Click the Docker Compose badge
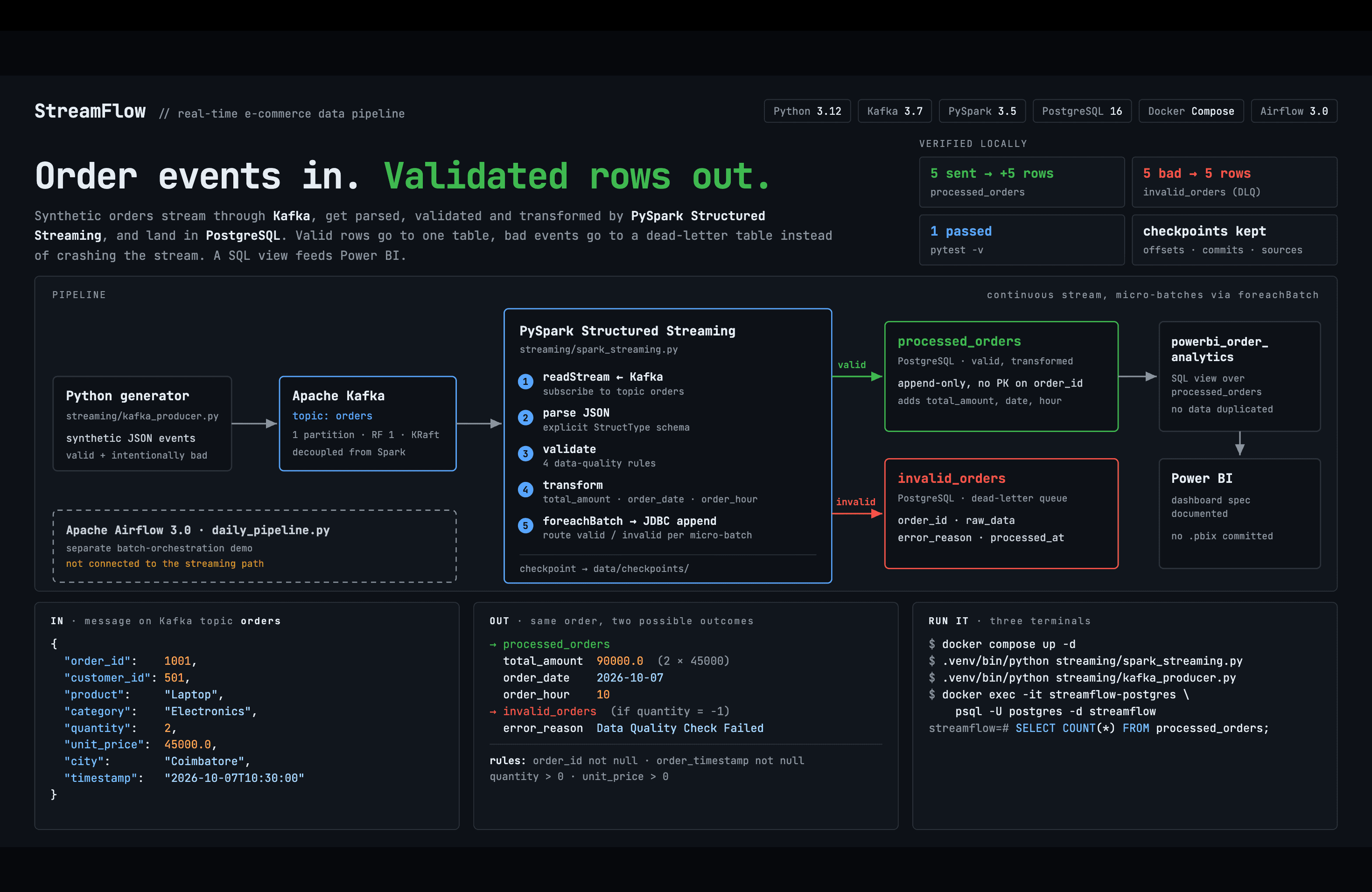Screen dimensions: 1372x892 tap(1191, 111)
